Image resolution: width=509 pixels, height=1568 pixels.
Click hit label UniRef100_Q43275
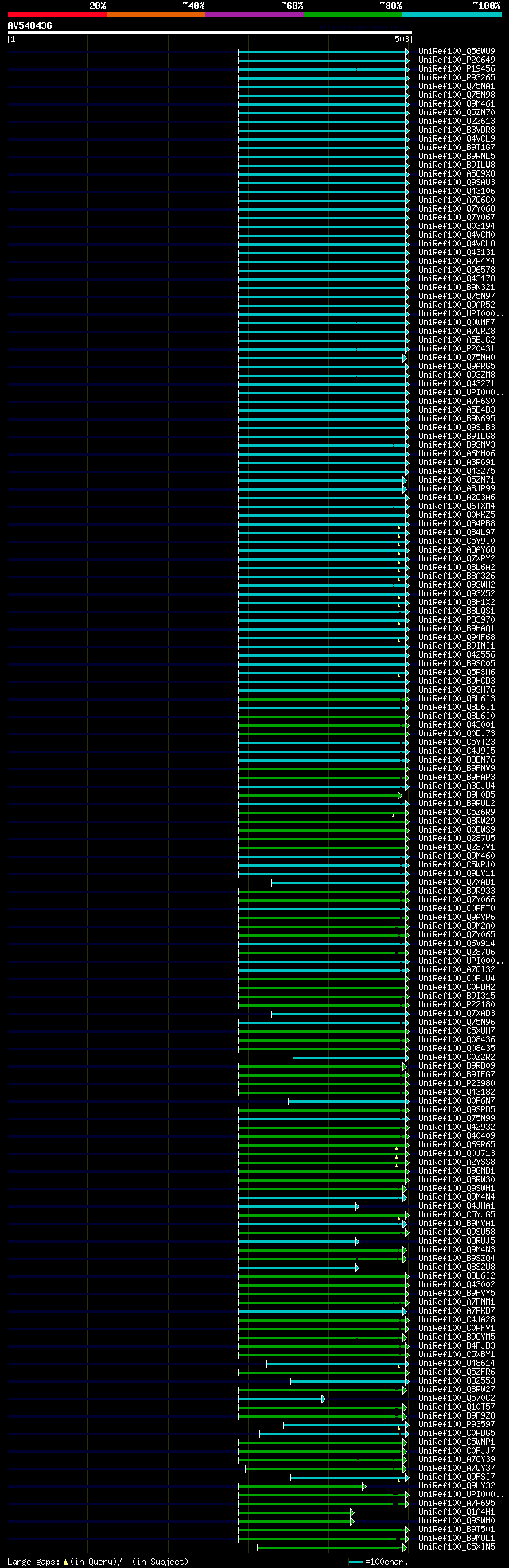point(457,471)
